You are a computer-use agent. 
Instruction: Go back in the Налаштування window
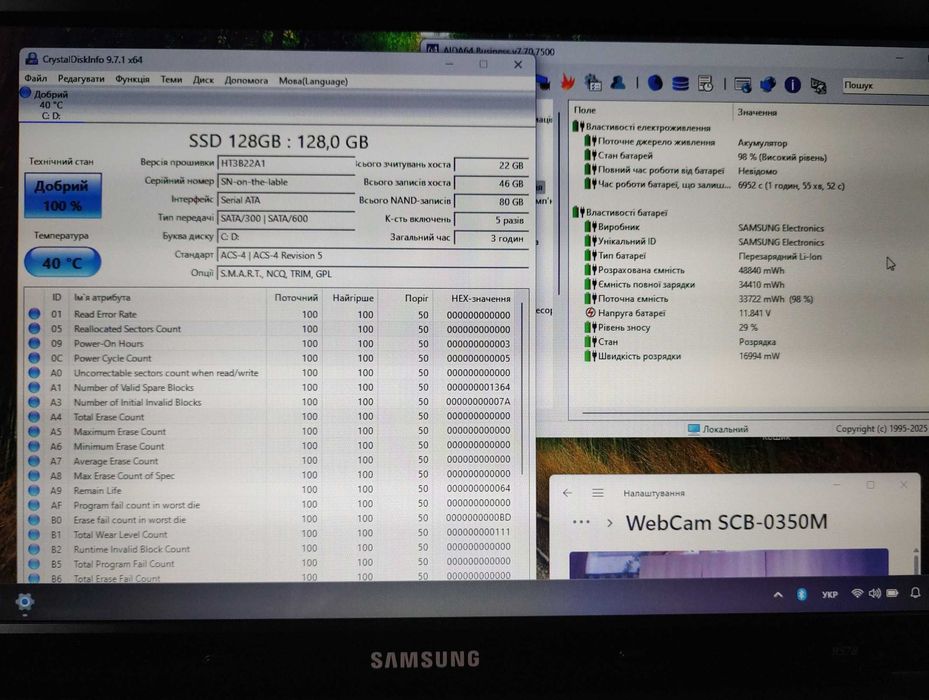[568, 493]
